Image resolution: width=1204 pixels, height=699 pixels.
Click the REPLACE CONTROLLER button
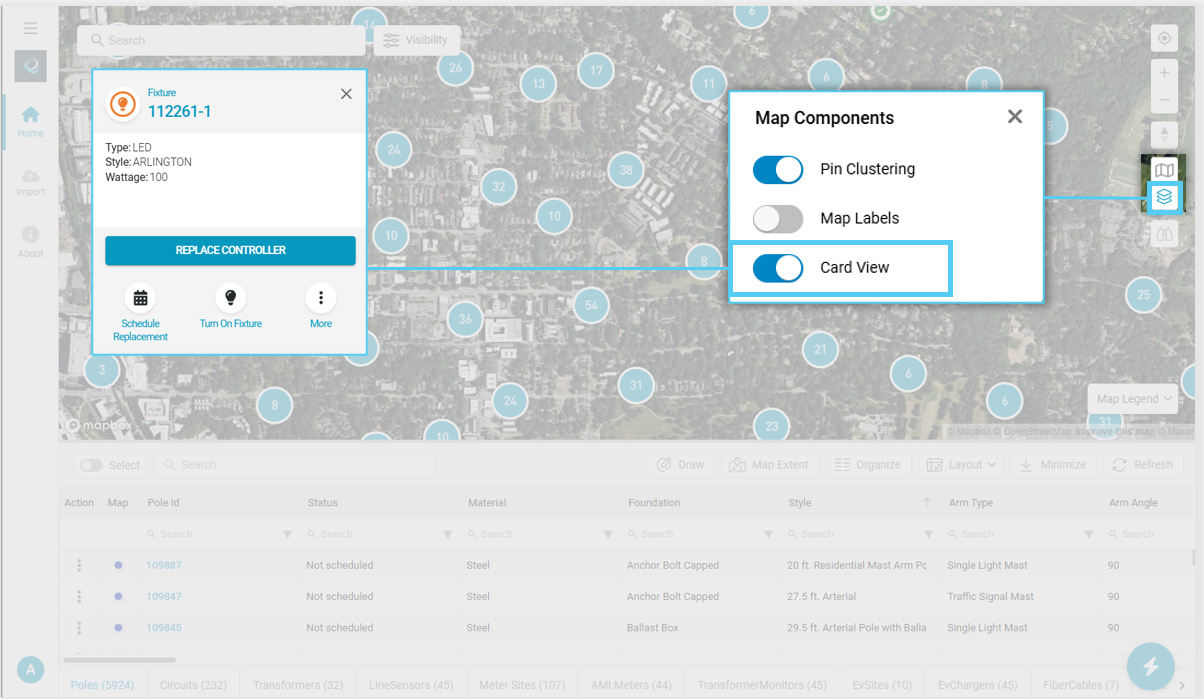[230, 250]
